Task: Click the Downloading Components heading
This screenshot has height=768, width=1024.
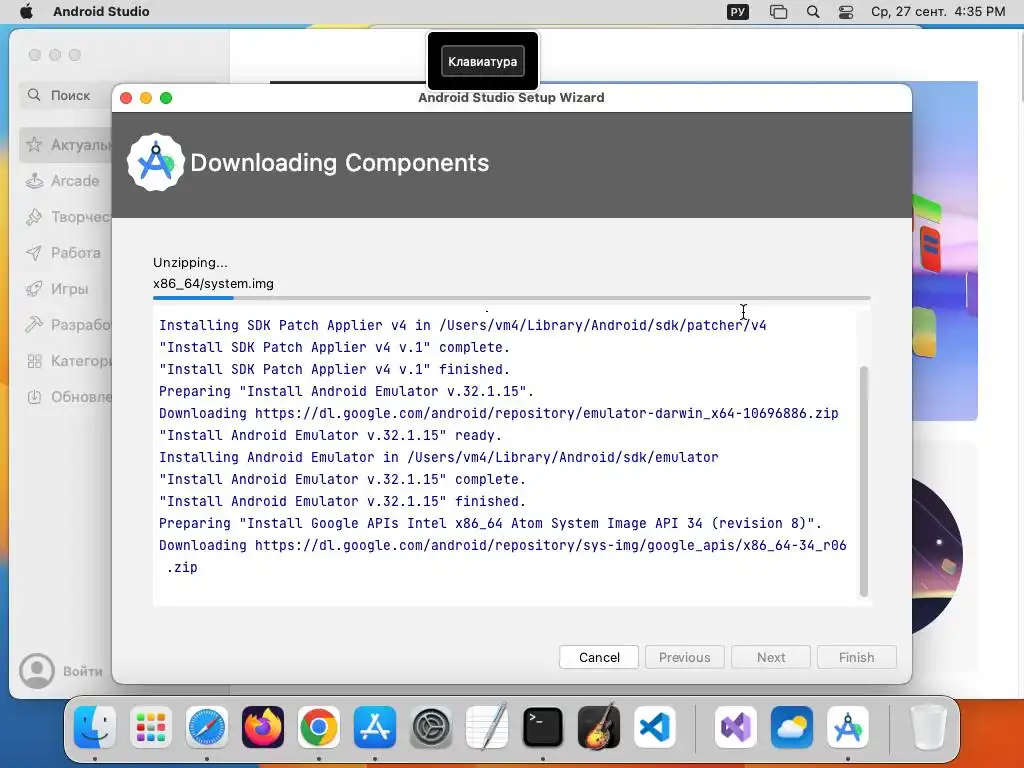Action: [x=340, y=163]
